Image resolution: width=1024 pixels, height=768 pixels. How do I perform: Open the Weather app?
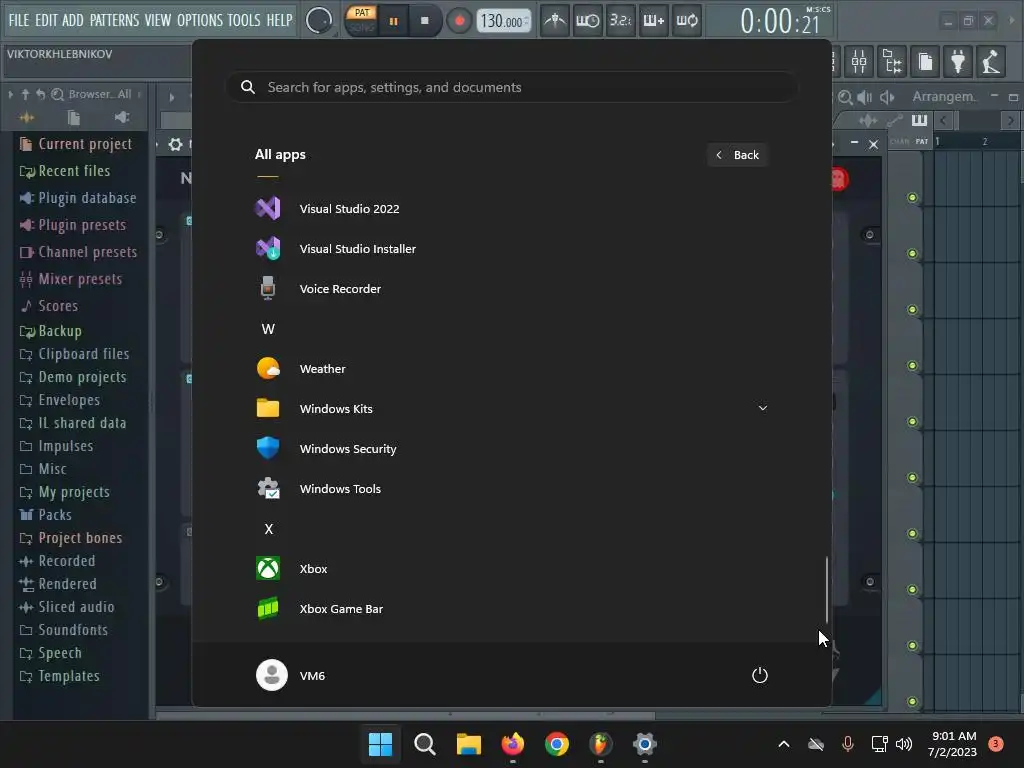pos(511,369)
